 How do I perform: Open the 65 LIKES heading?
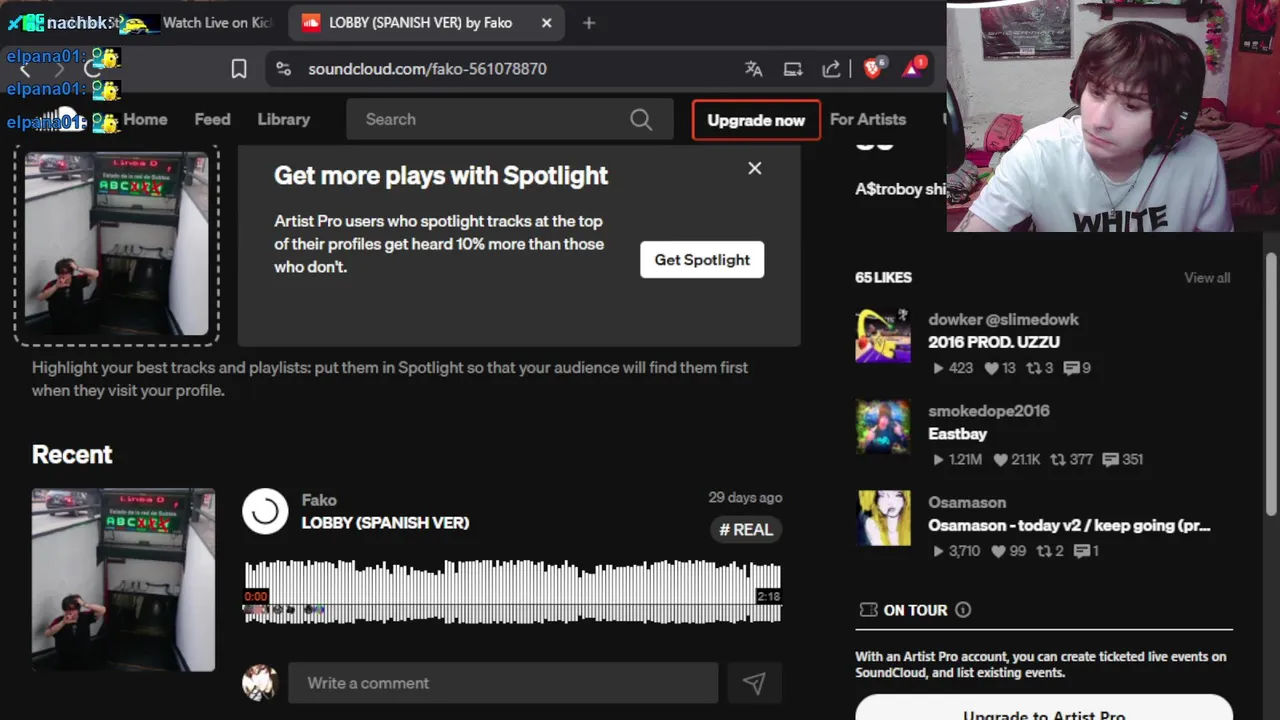[883, 277]
